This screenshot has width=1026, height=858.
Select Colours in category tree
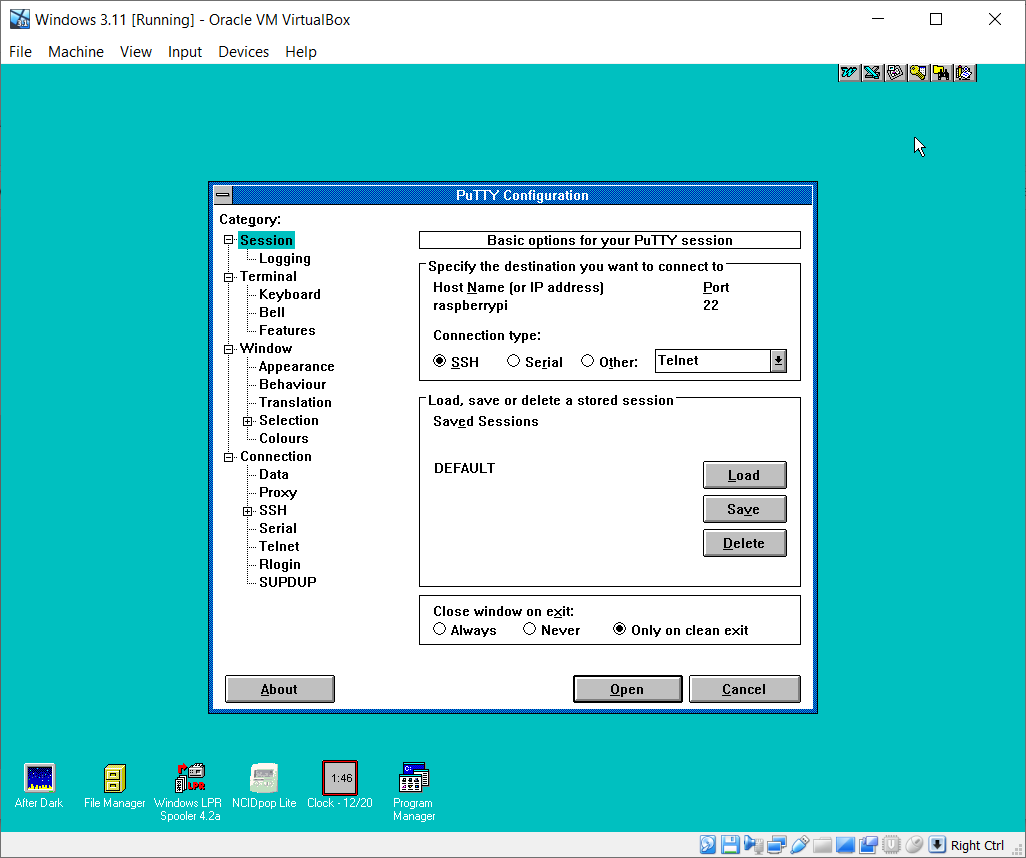click(x=283, y=438)
